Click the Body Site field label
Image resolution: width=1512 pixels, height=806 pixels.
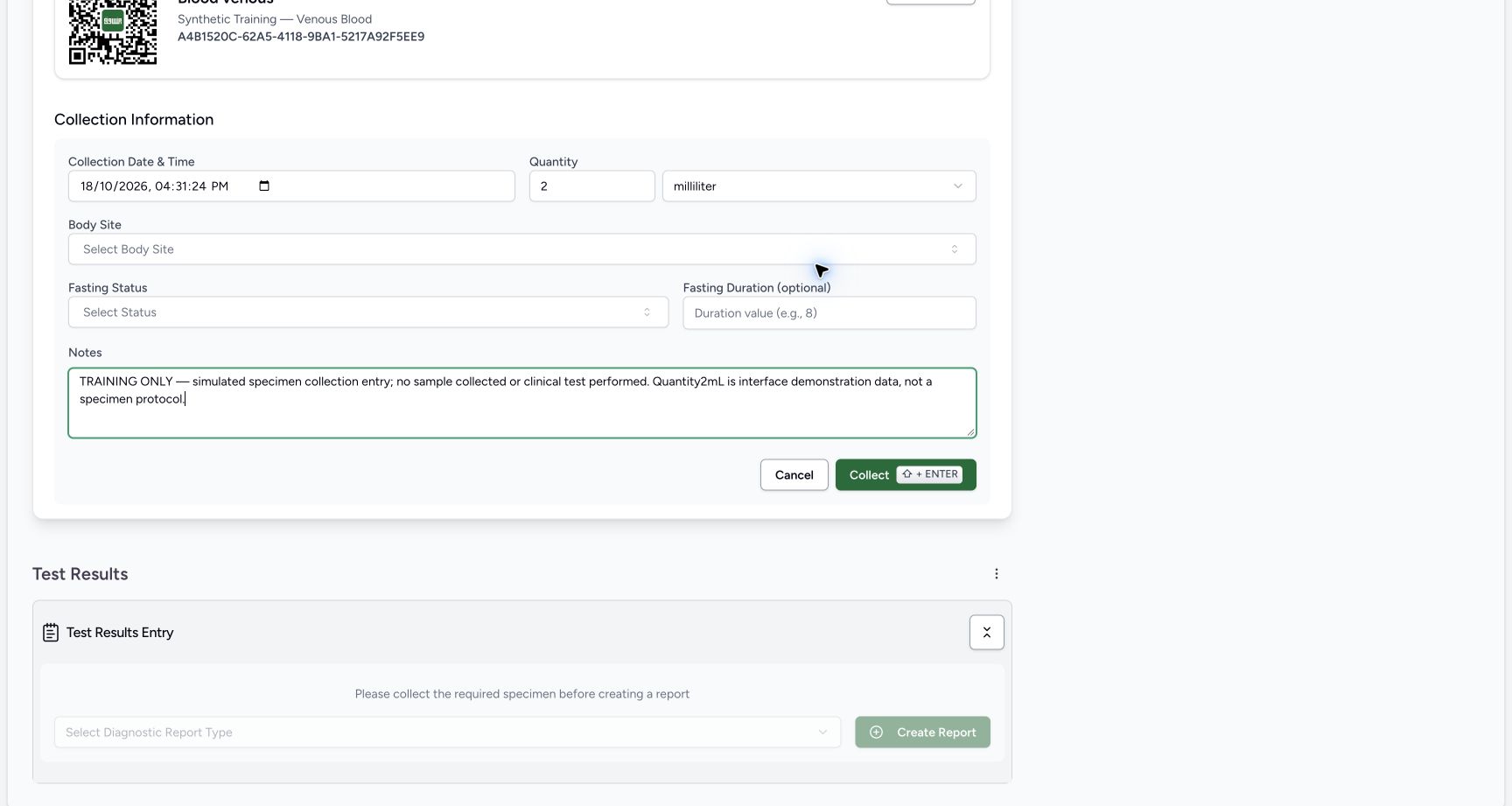(94, 225)
